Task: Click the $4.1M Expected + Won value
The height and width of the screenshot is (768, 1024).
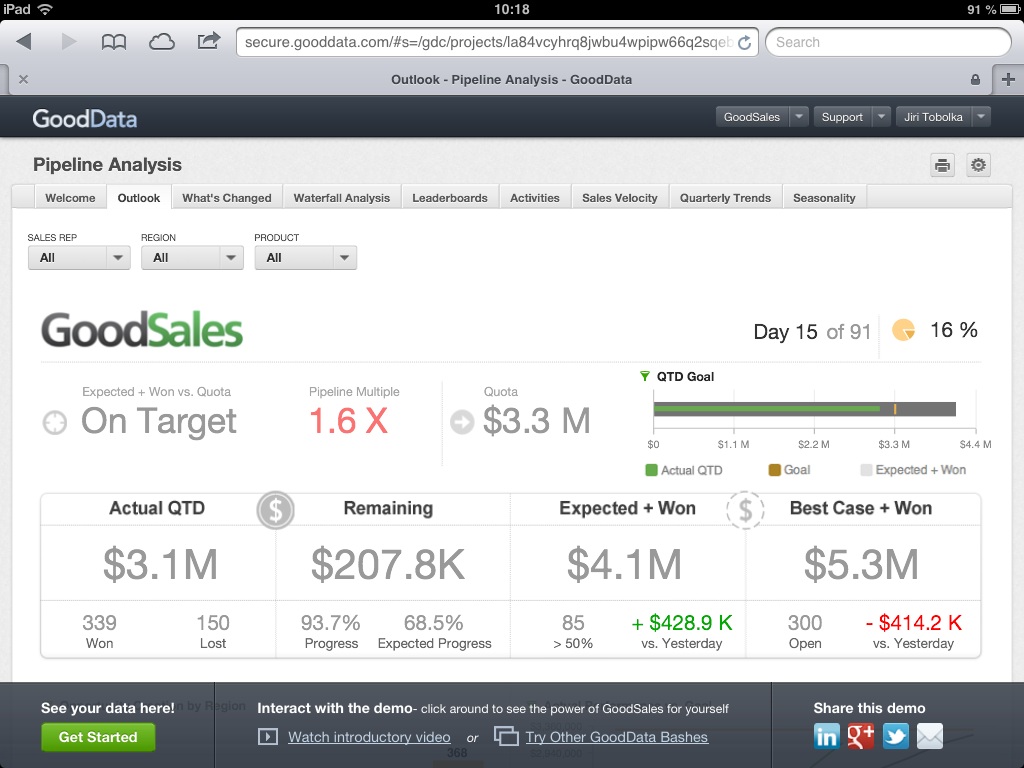Action: click(624, 564)
